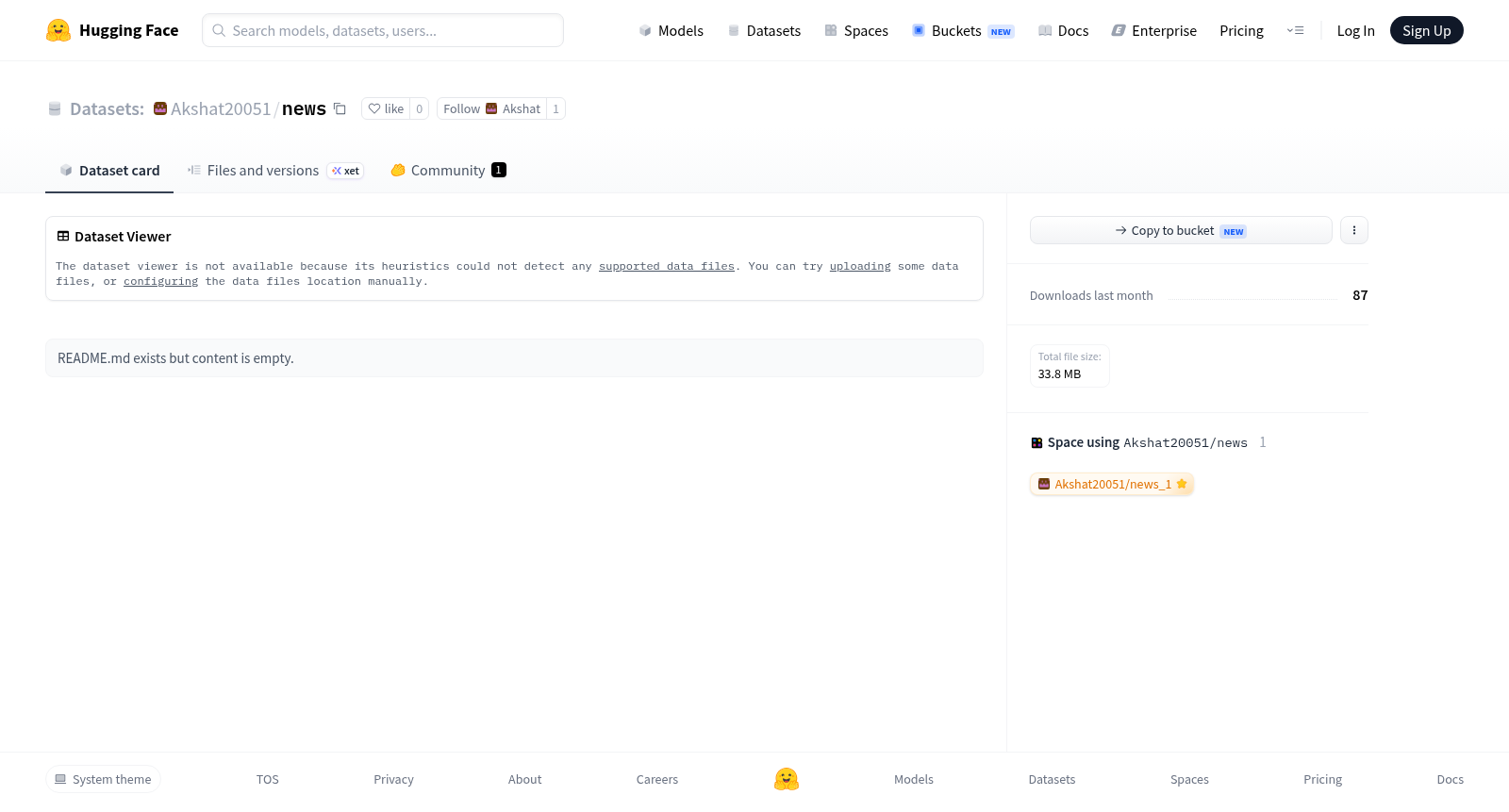Copy dataset name with the copy icon
This screenshot has height=812, width=1509.
click(x=340, y=108)
